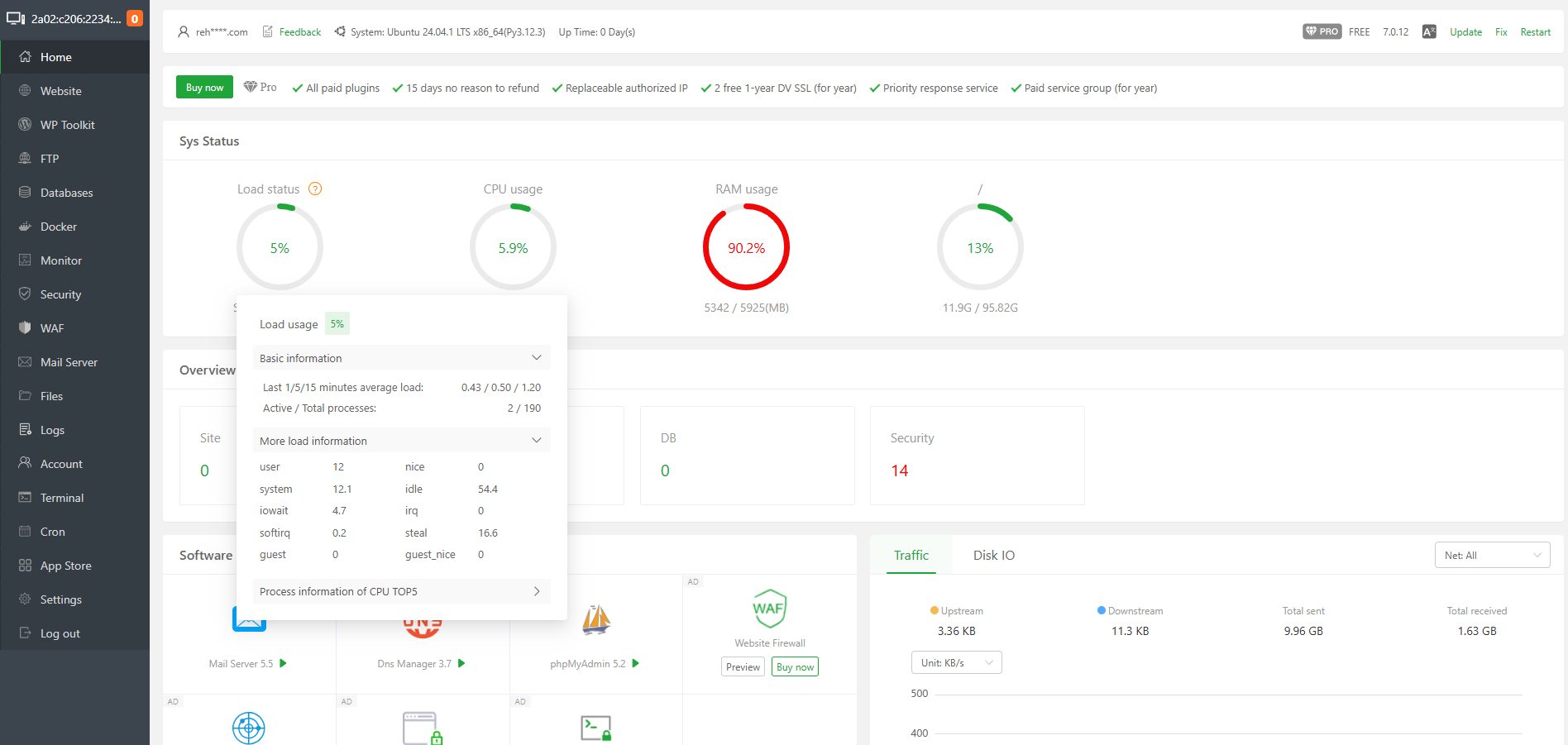Open the Settings gear icon in sidebar
1568x745 pixels.
[x=25, y=599]
